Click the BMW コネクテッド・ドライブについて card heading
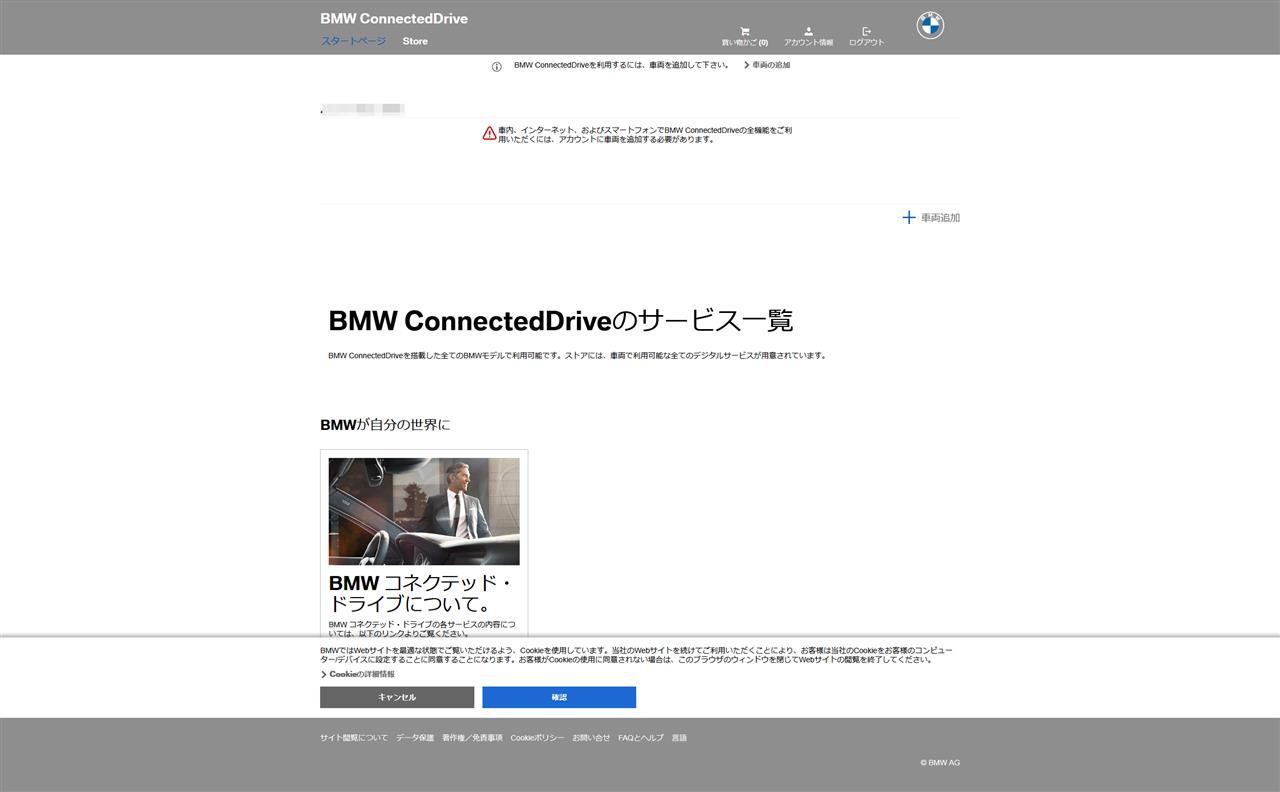 [420, 593]
